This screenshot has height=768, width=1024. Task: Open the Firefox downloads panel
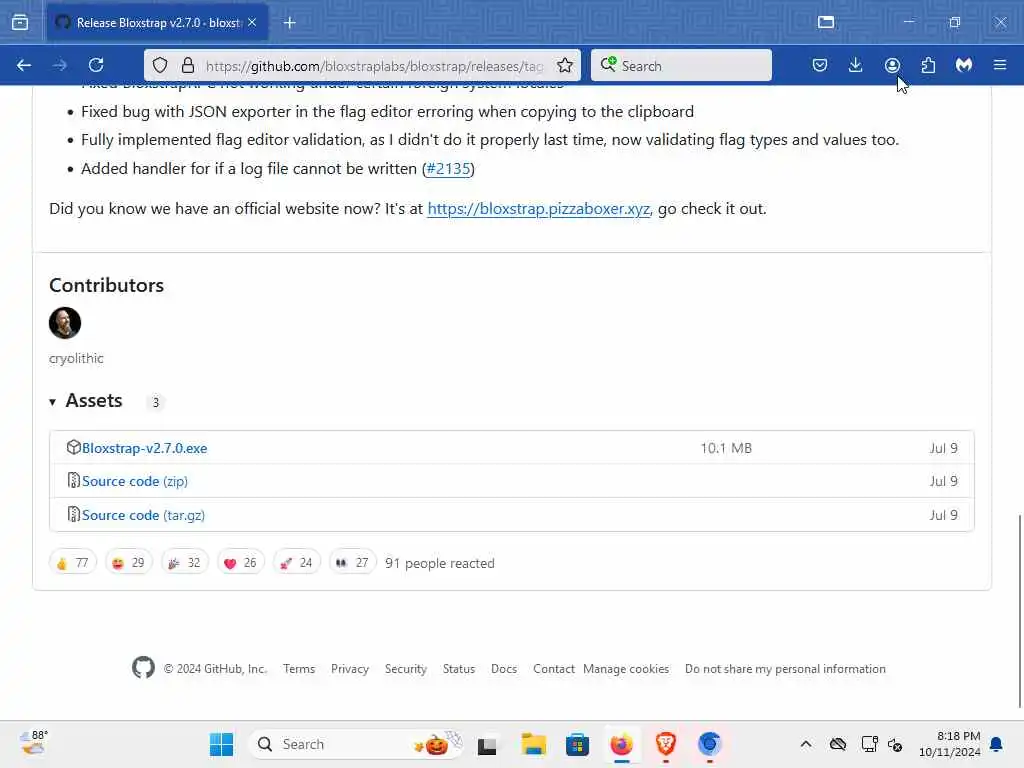click(856, 65)
